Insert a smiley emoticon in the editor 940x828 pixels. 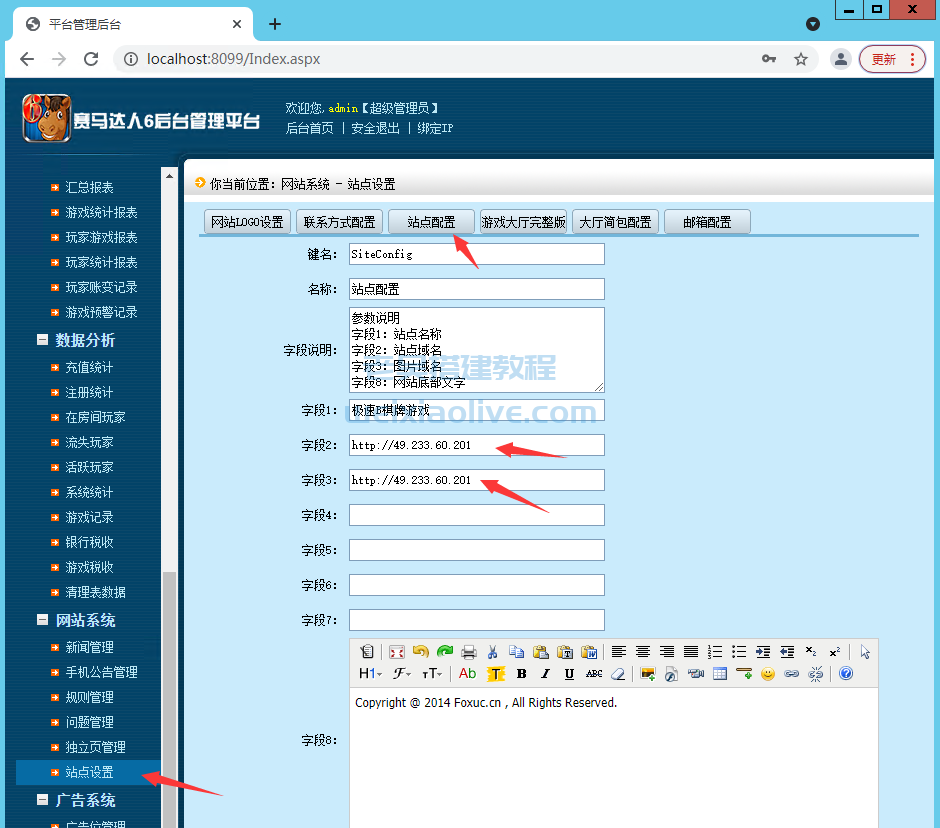point(767,675)
